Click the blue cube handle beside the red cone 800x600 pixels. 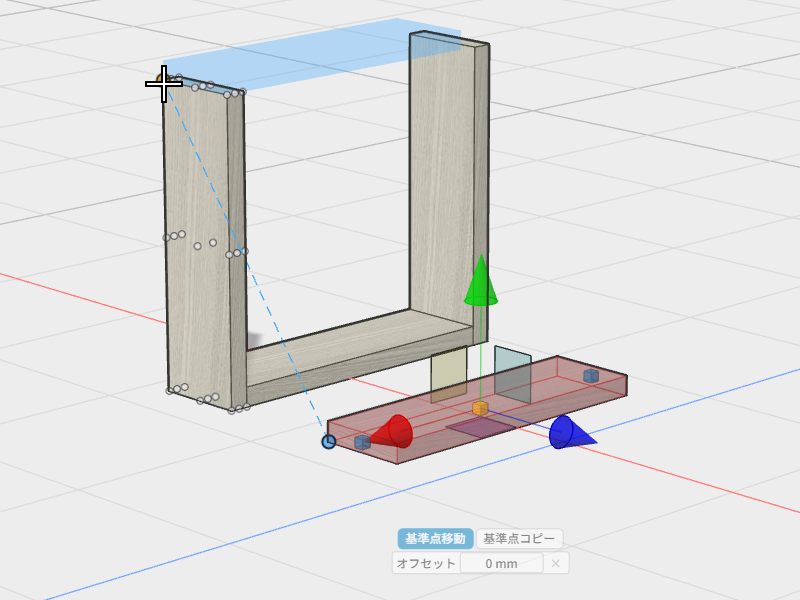362,442
